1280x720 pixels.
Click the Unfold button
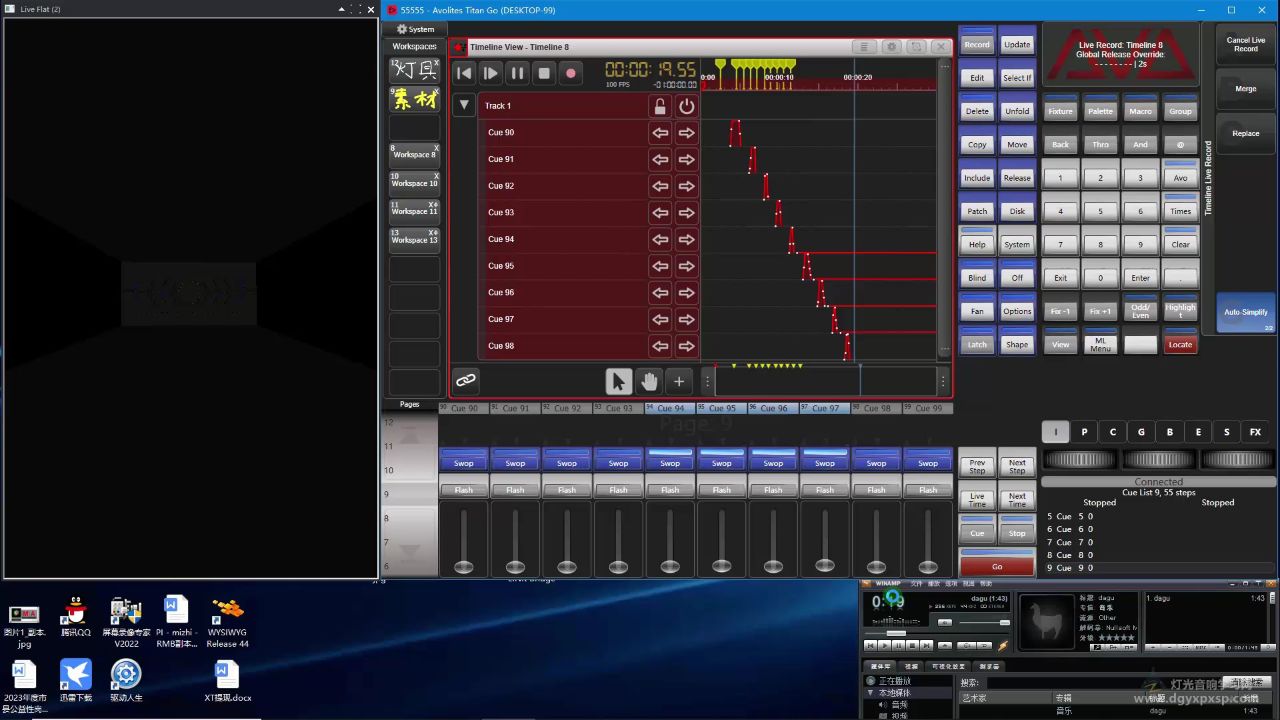click(x=1017, y=111)
